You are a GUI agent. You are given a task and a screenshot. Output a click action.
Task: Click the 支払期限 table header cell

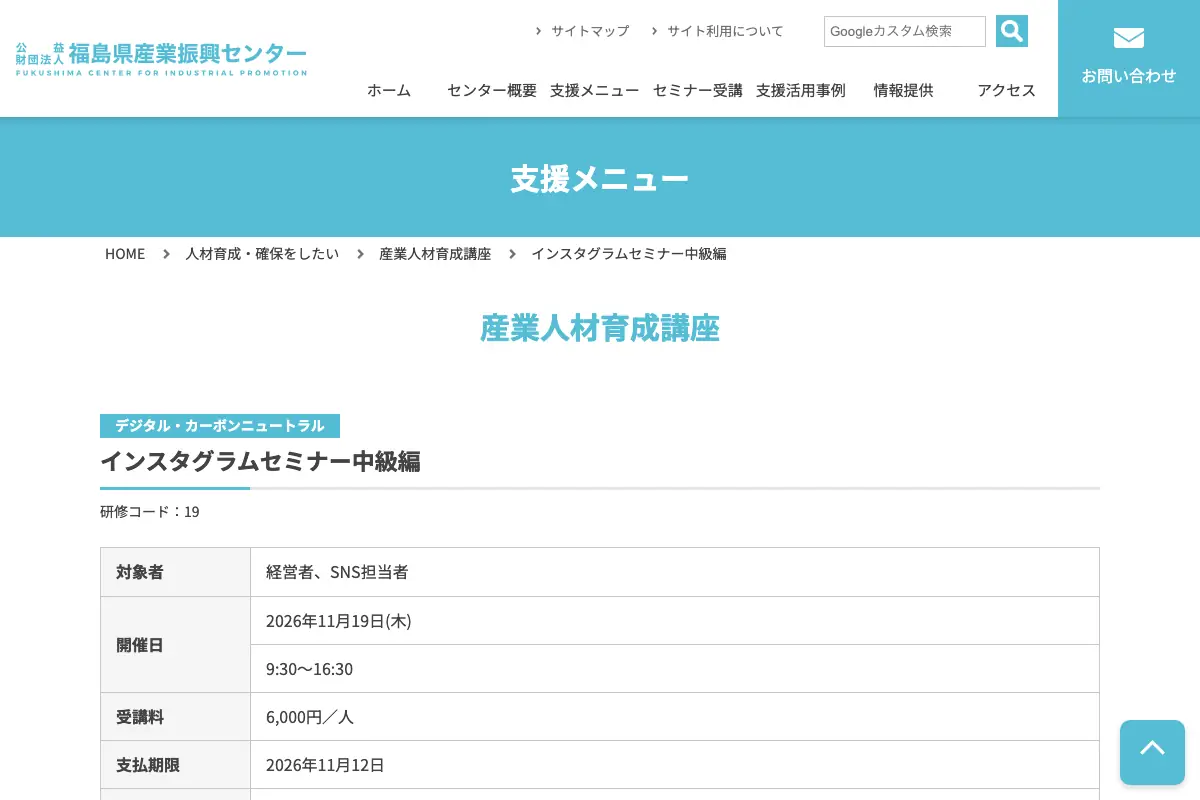[176, 765]
